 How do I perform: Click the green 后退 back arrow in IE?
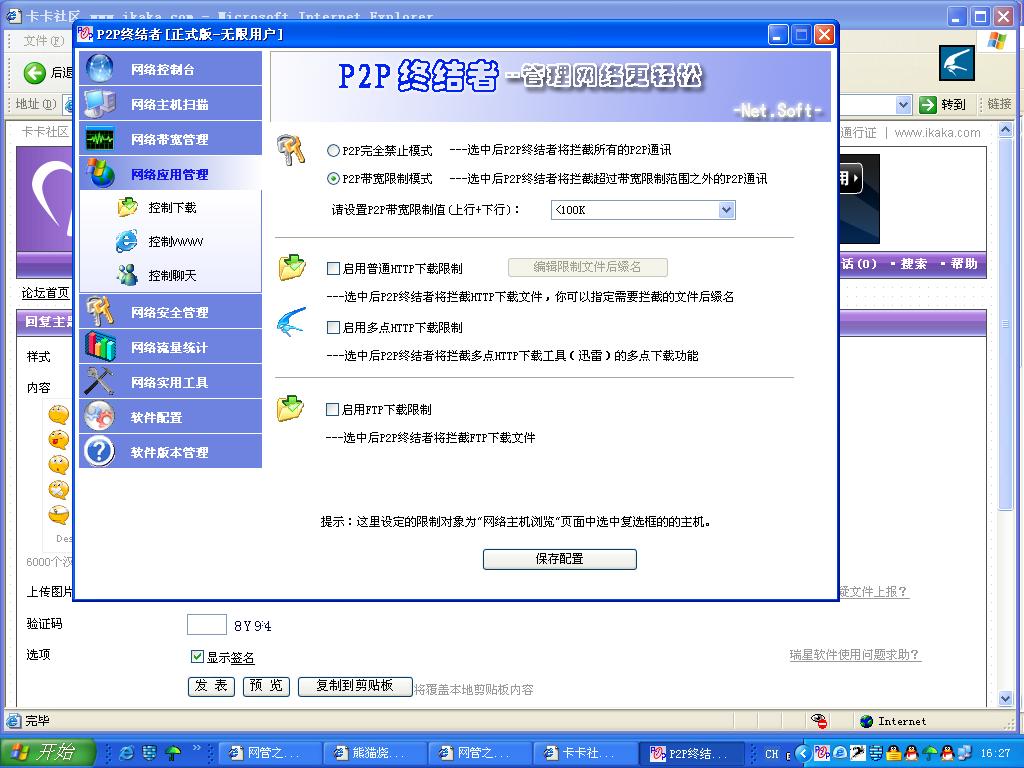click(35, 72)
